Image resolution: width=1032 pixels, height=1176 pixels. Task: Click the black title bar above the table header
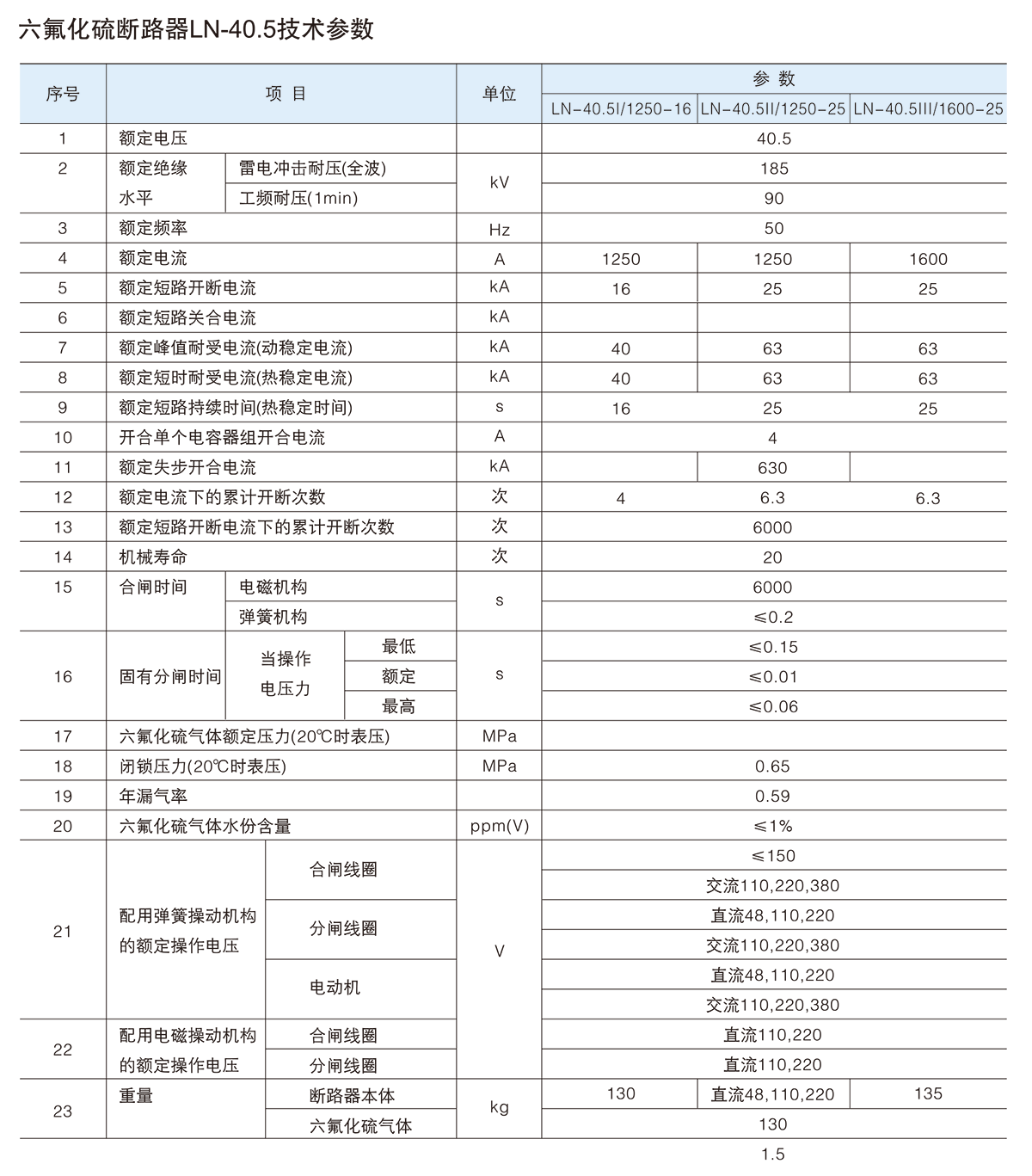coord(325,40)
